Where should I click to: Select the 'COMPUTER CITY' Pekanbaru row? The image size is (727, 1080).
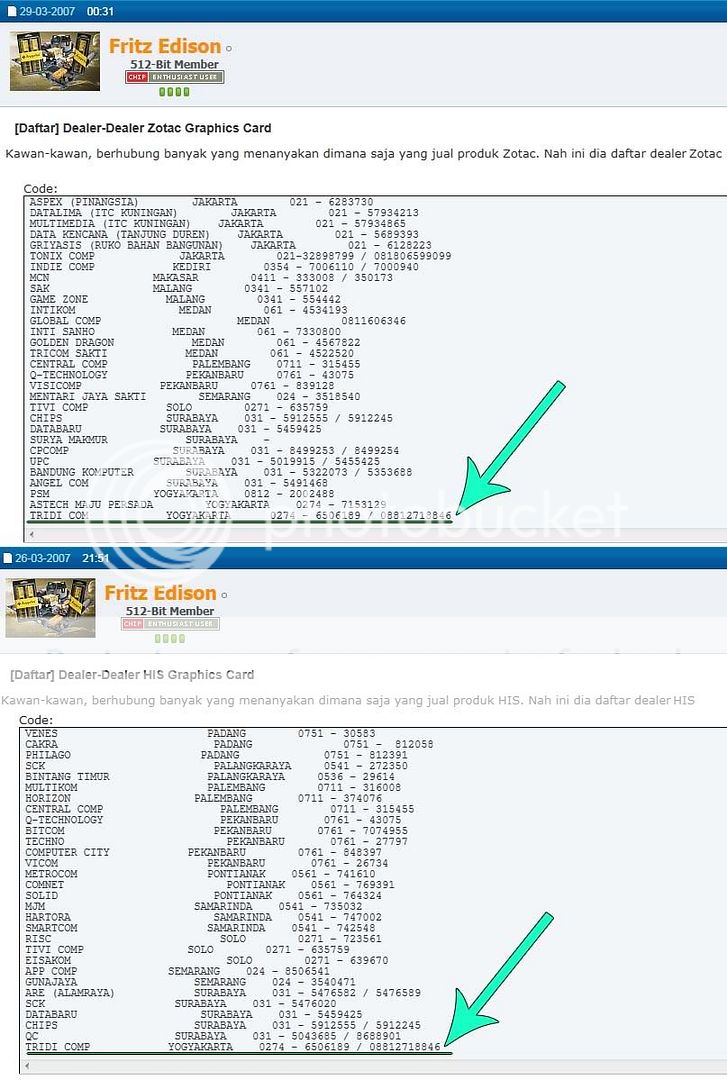[203, 853]
